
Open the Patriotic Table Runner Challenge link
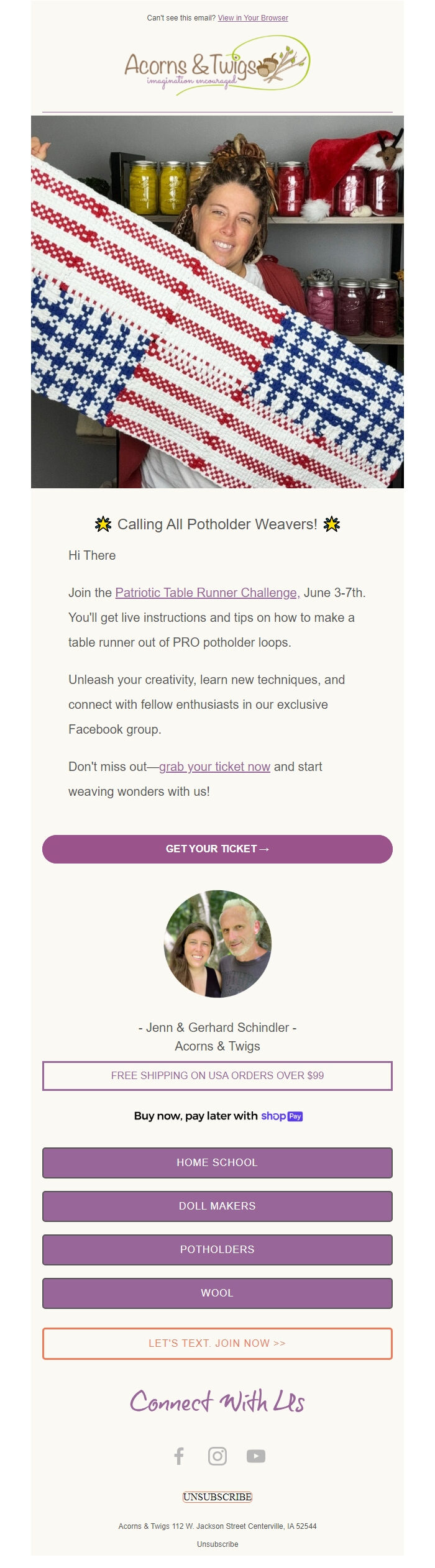pos(205,593)
